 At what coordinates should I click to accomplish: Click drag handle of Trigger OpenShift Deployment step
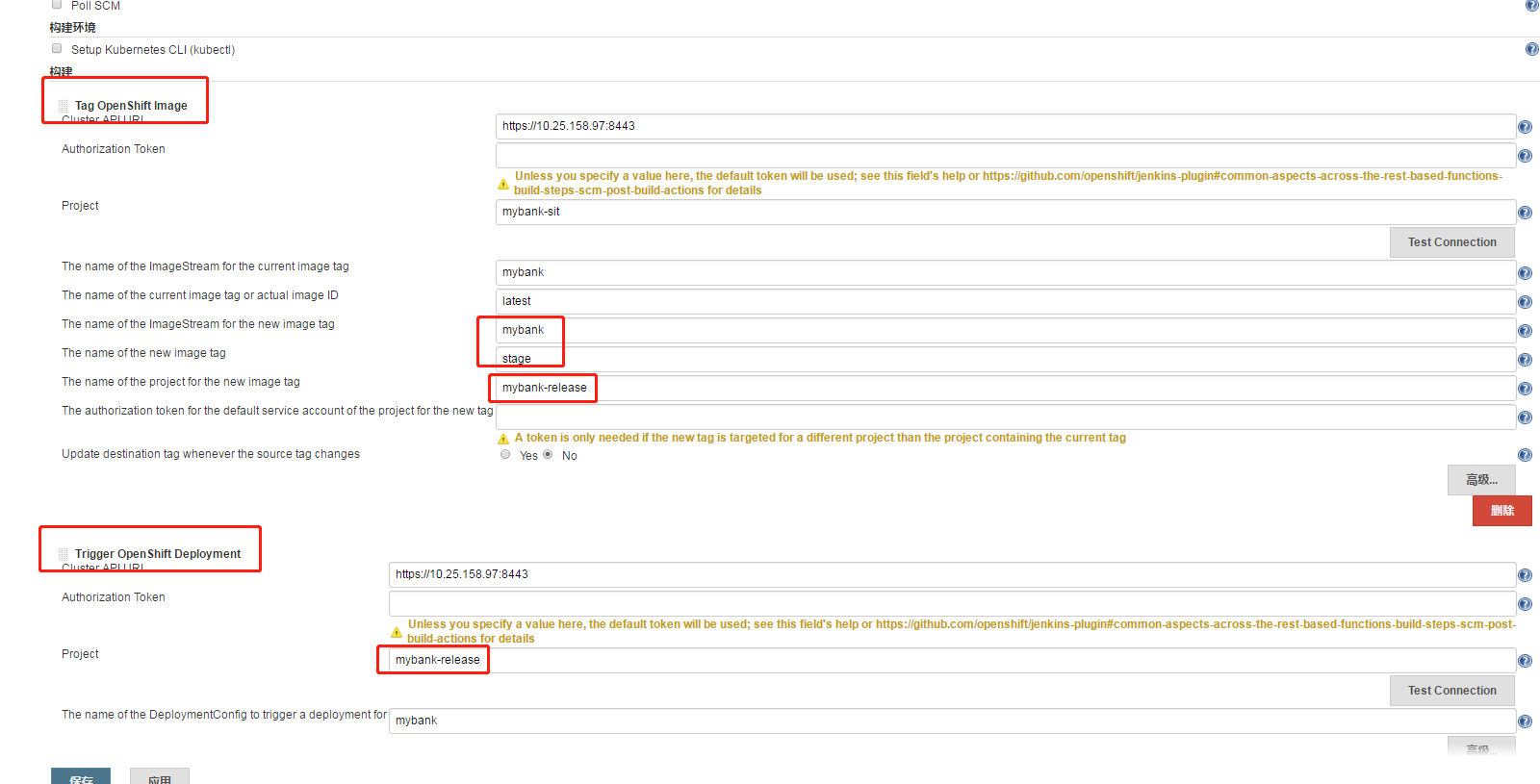click(x=64, y=554)
